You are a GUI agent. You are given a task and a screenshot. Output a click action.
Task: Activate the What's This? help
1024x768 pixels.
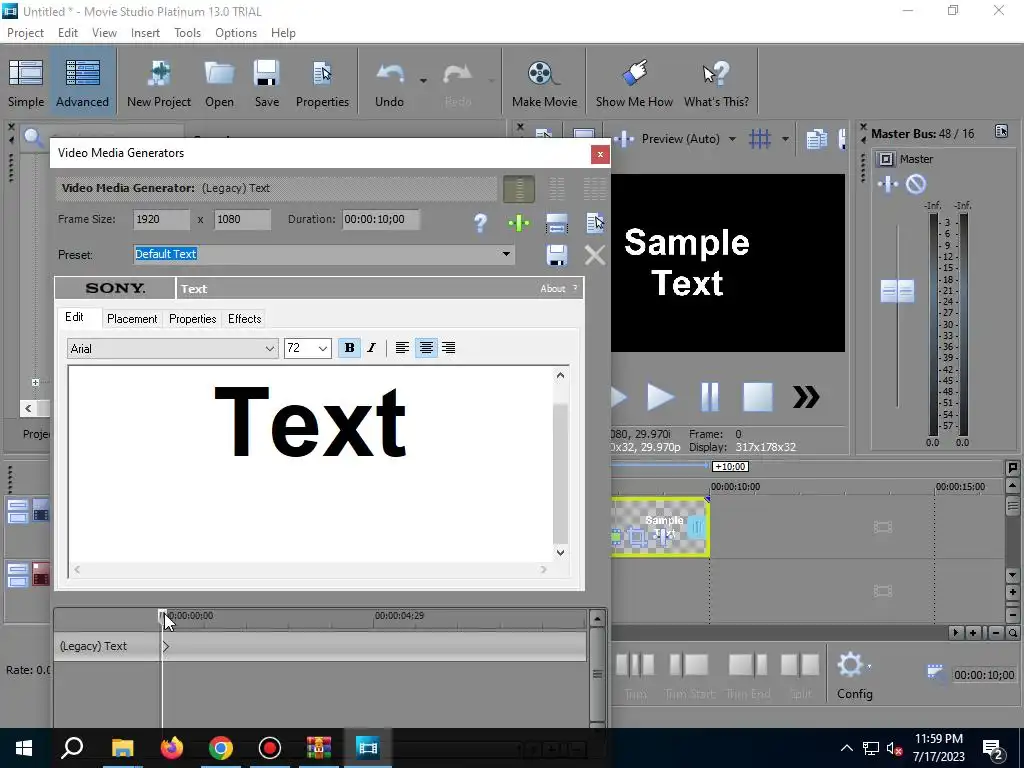point(716,82)
